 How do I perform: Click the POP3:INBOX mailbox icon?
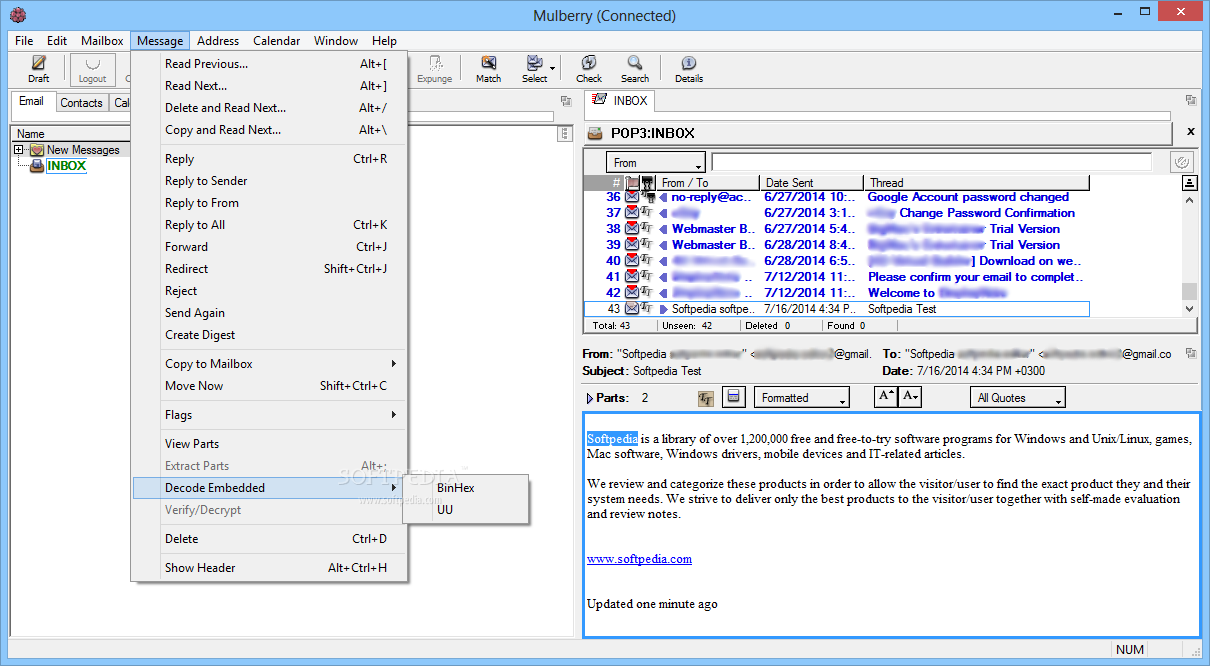595,133
